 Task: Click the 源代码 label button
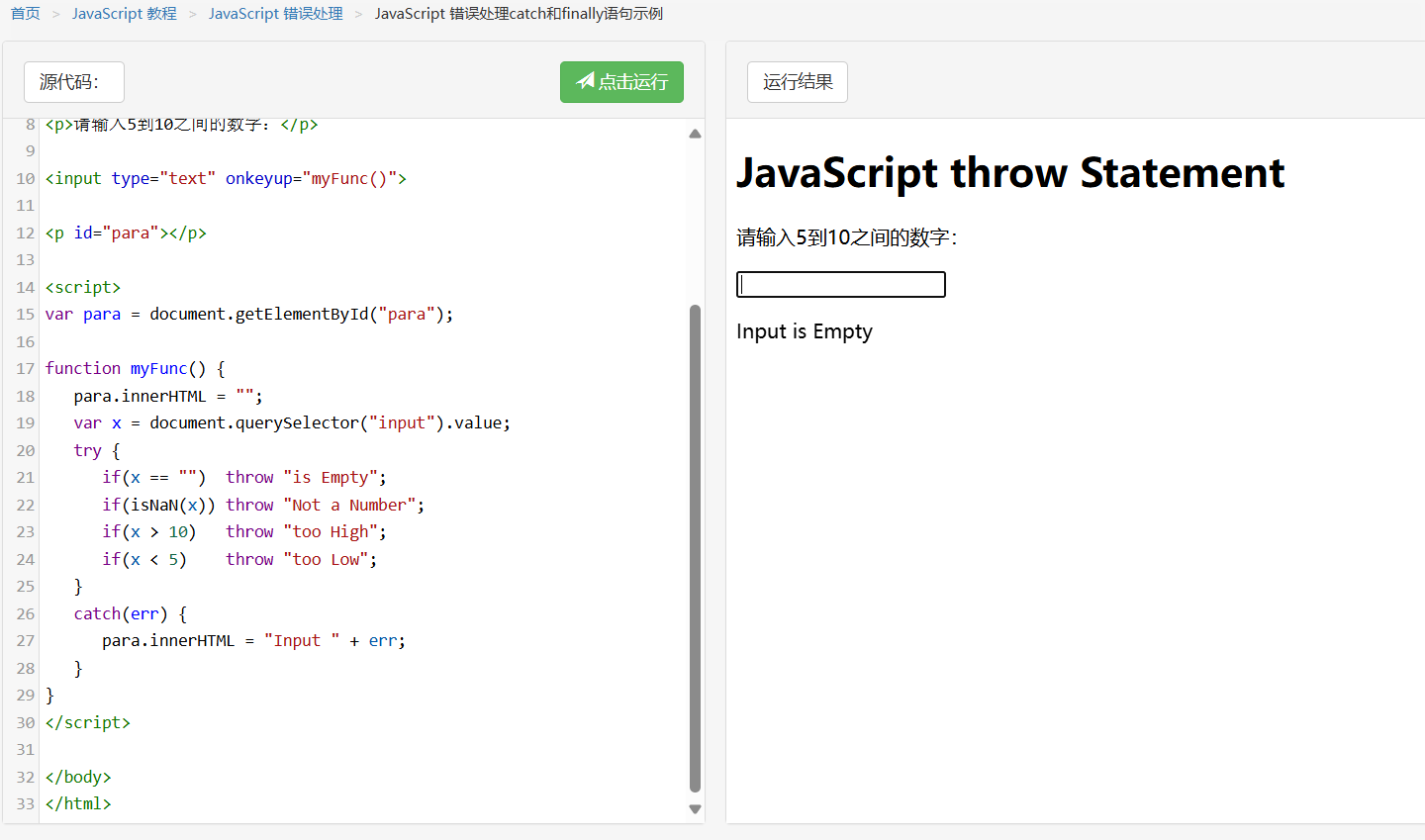click(74, 82)
